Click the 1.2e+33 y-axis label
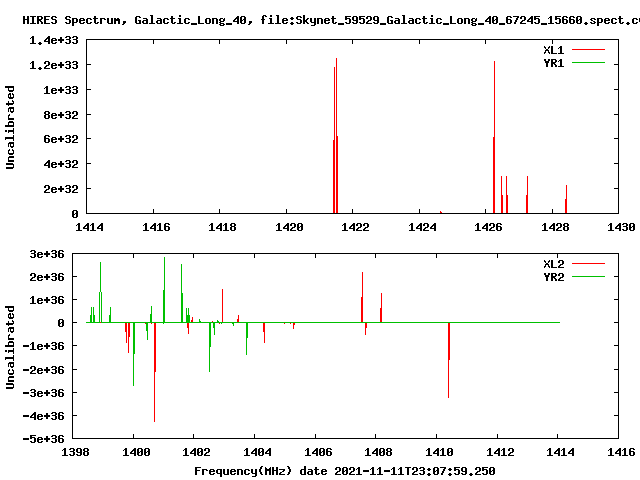640x480 pixels. click(x=53, y=65)
